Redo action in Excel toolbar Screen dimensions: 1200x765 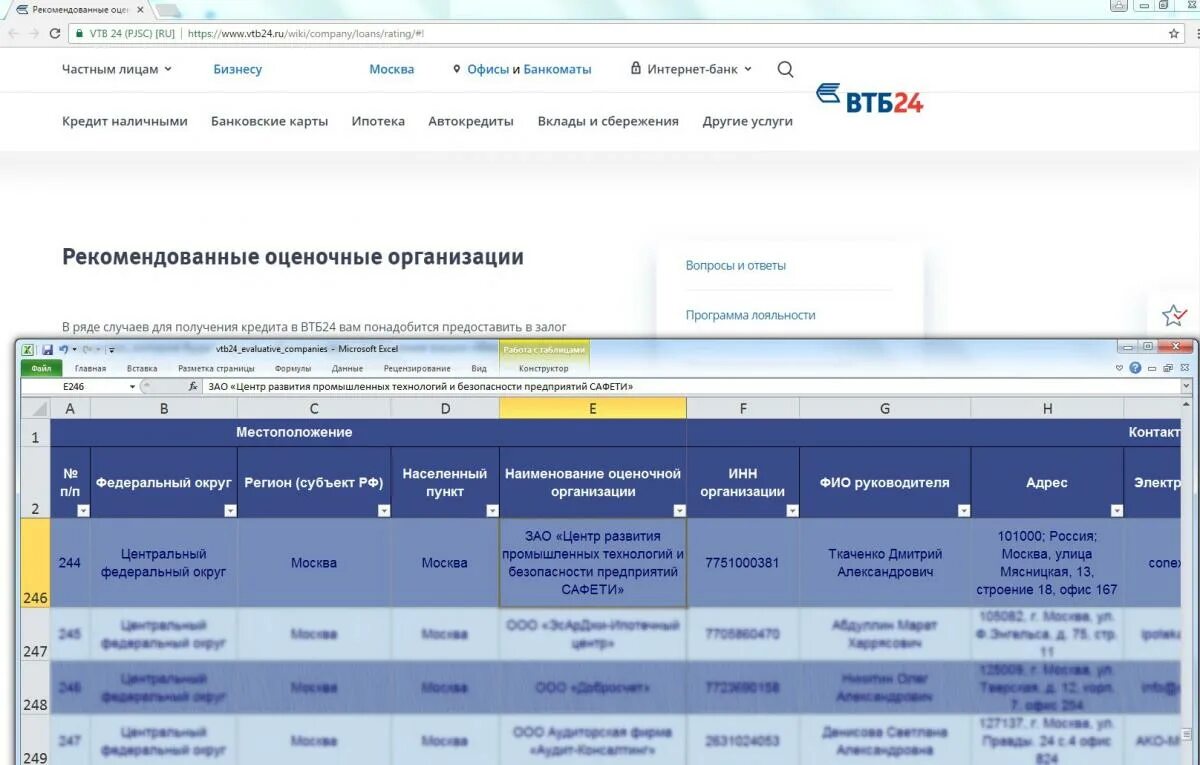point(87,350)
